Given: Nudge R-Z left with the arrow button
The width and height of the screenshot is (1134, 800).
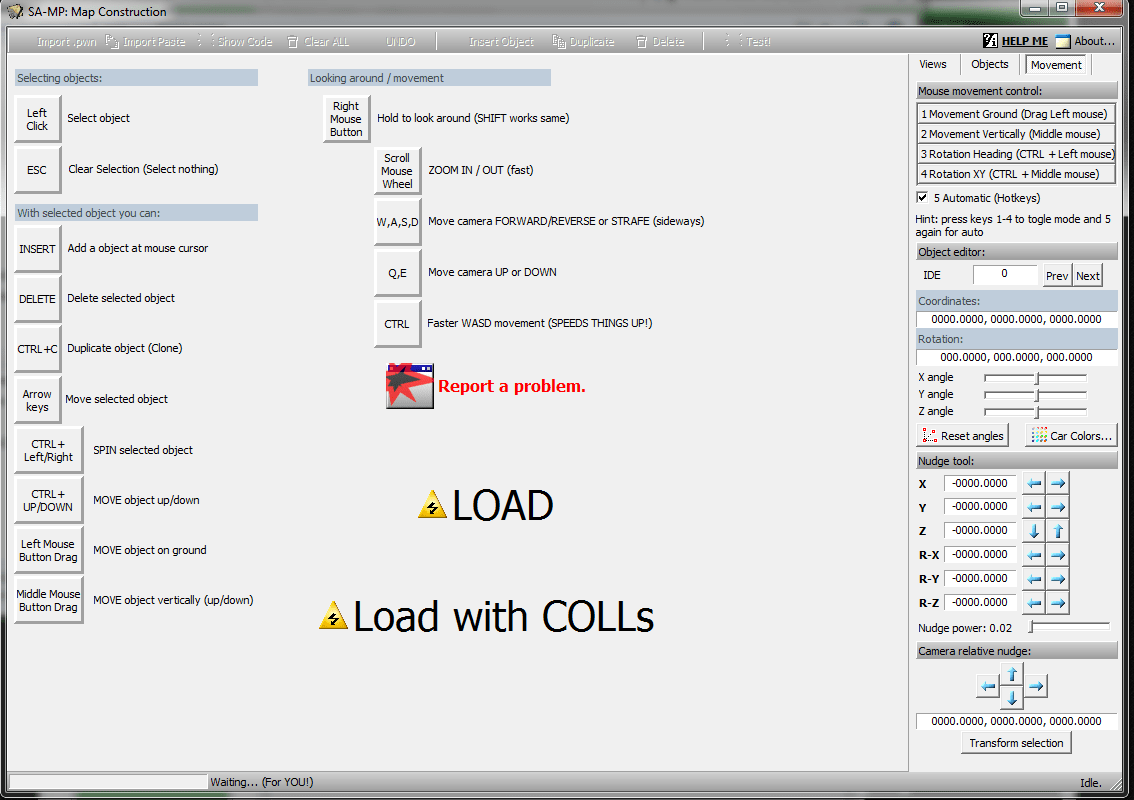Looking at the screenshot, I should 1034,603.
